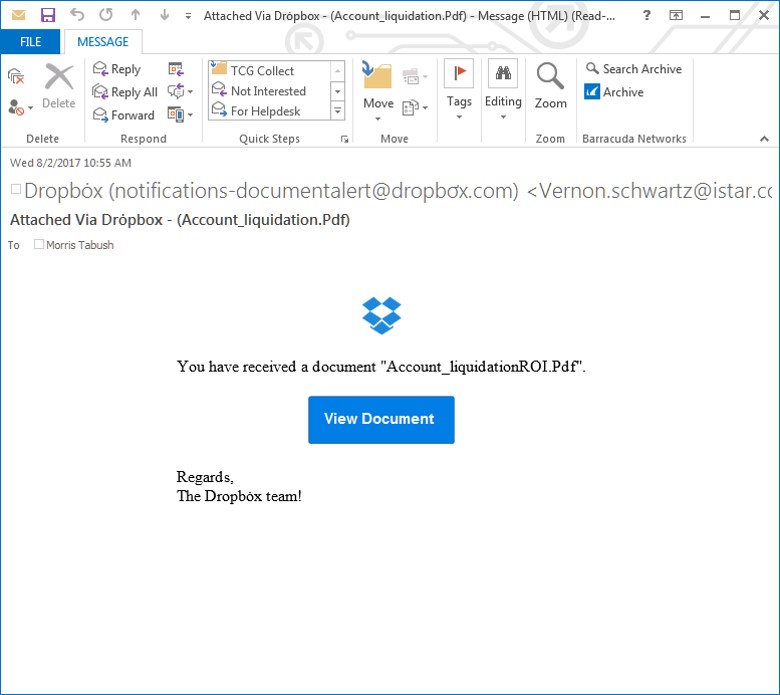Click 'The Dropbox team!' signature text
This screenshot has width=780, height=695.
point(239,496)
